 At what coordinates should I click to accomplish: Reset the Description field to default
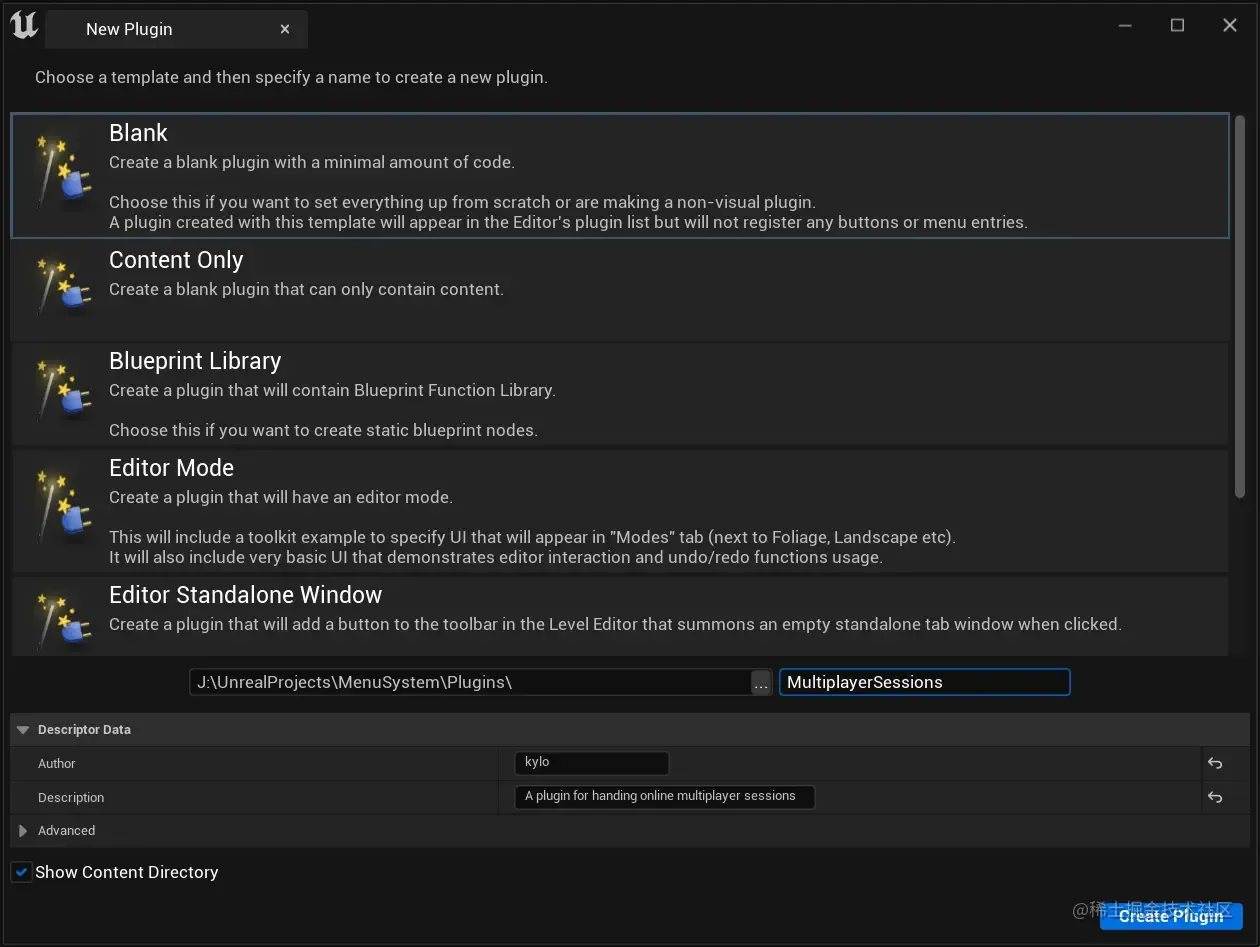1215,797
